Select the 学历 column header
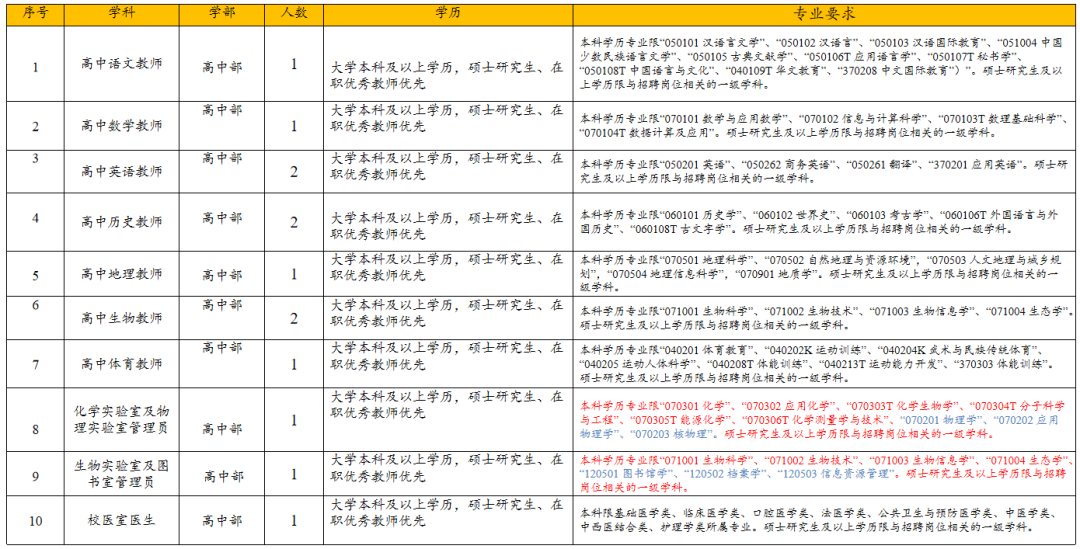The height and width of the screenshot is (549, 1080). coord(448,14)
